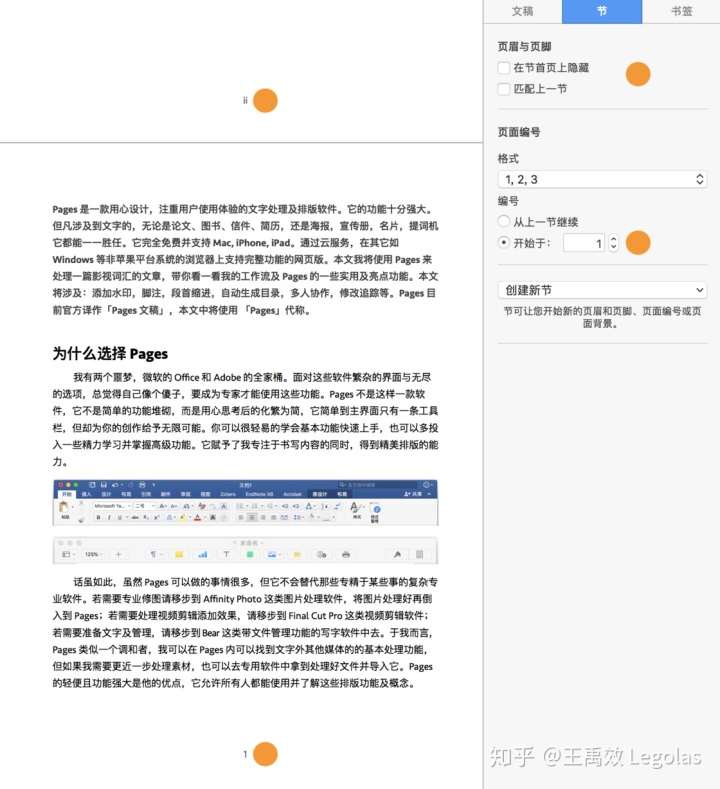Viewport: 720px width, 789px height.
Task: Click the paragraph starting with 我有两个噩梦
Action: 245,419
